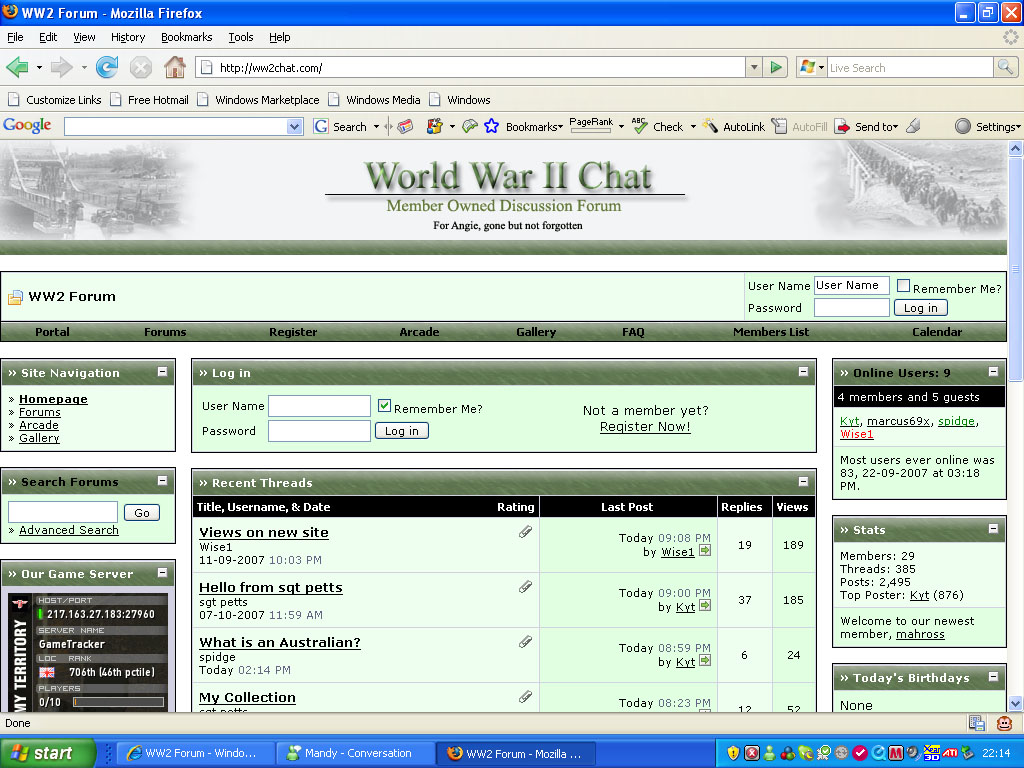Screen dimensions: 1024x768
Task: Click the Firefox Reload page icon
Action: (x=107, y=67)
